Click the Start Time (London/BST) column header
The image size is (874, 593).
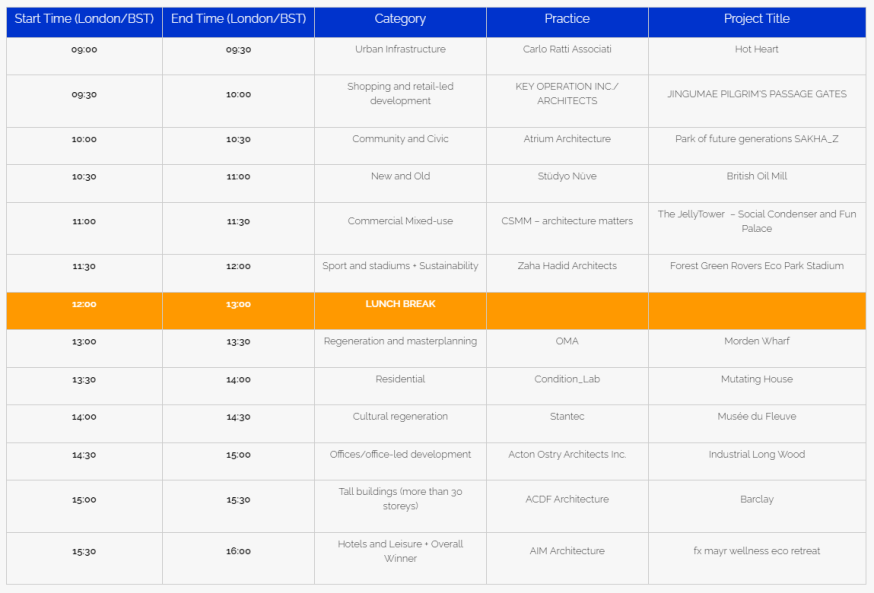[84, 19]
